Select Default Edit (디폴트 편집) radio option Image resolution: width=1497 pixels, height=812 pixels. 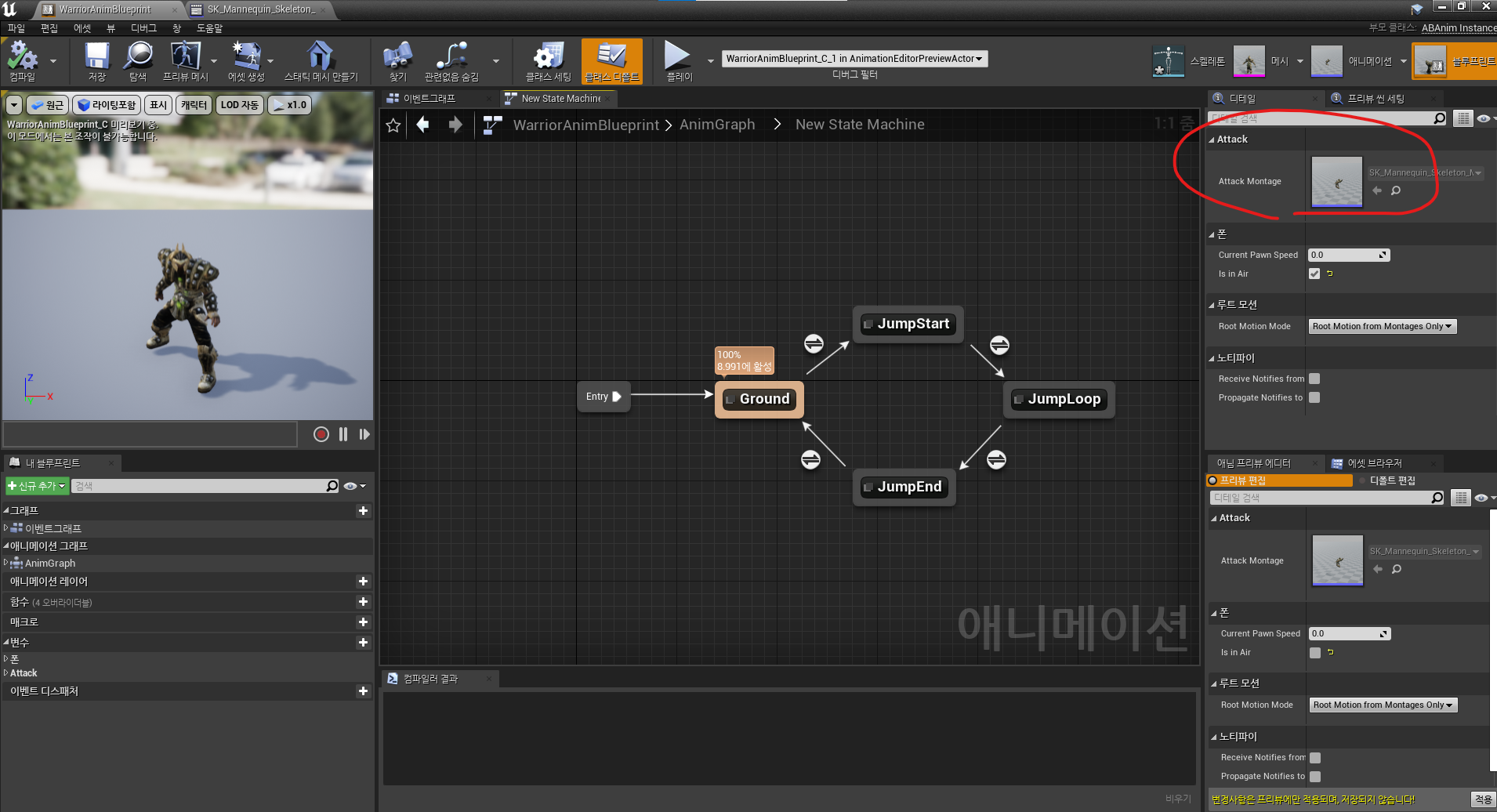pos(1386,480)
